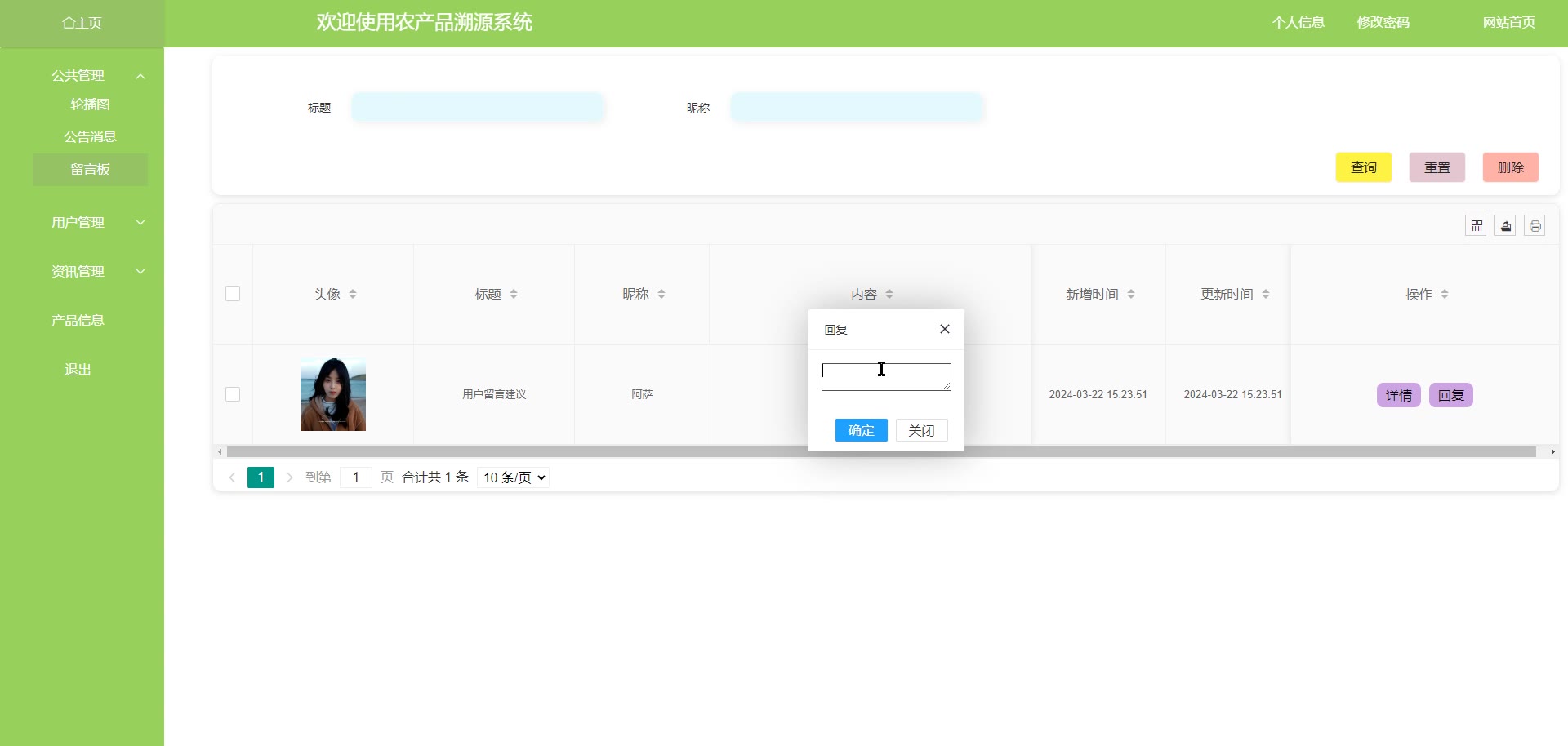Sort by 内容 column arrows
Viewport: 1568px width, 746px height.
pos(889,294)
